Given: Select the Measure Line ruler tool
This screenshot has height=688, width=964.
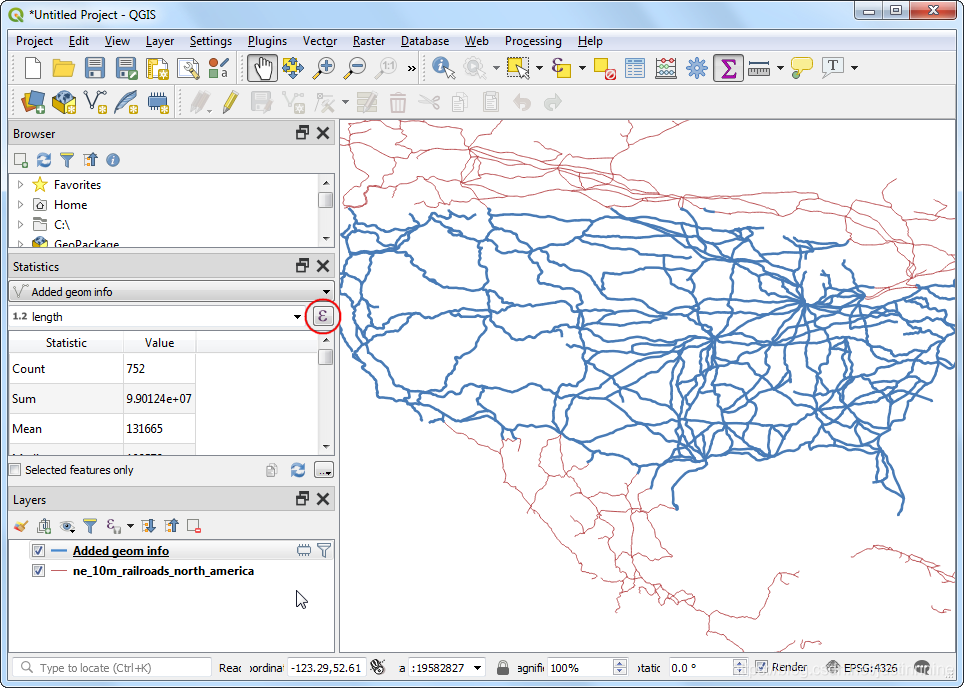Looking at the screenshot, I should [x=759, y=69].
